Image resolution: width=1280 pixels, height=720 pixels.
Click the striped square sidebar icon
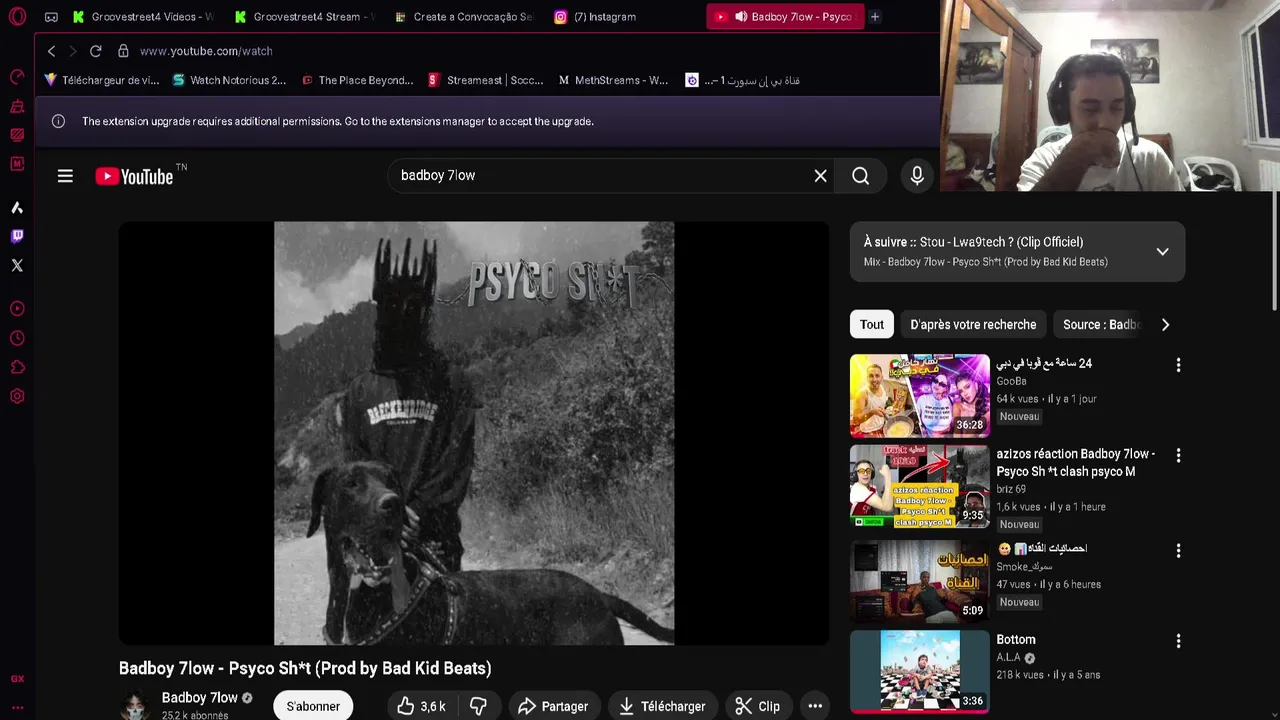pyautogui.click(x=17, y=135)
